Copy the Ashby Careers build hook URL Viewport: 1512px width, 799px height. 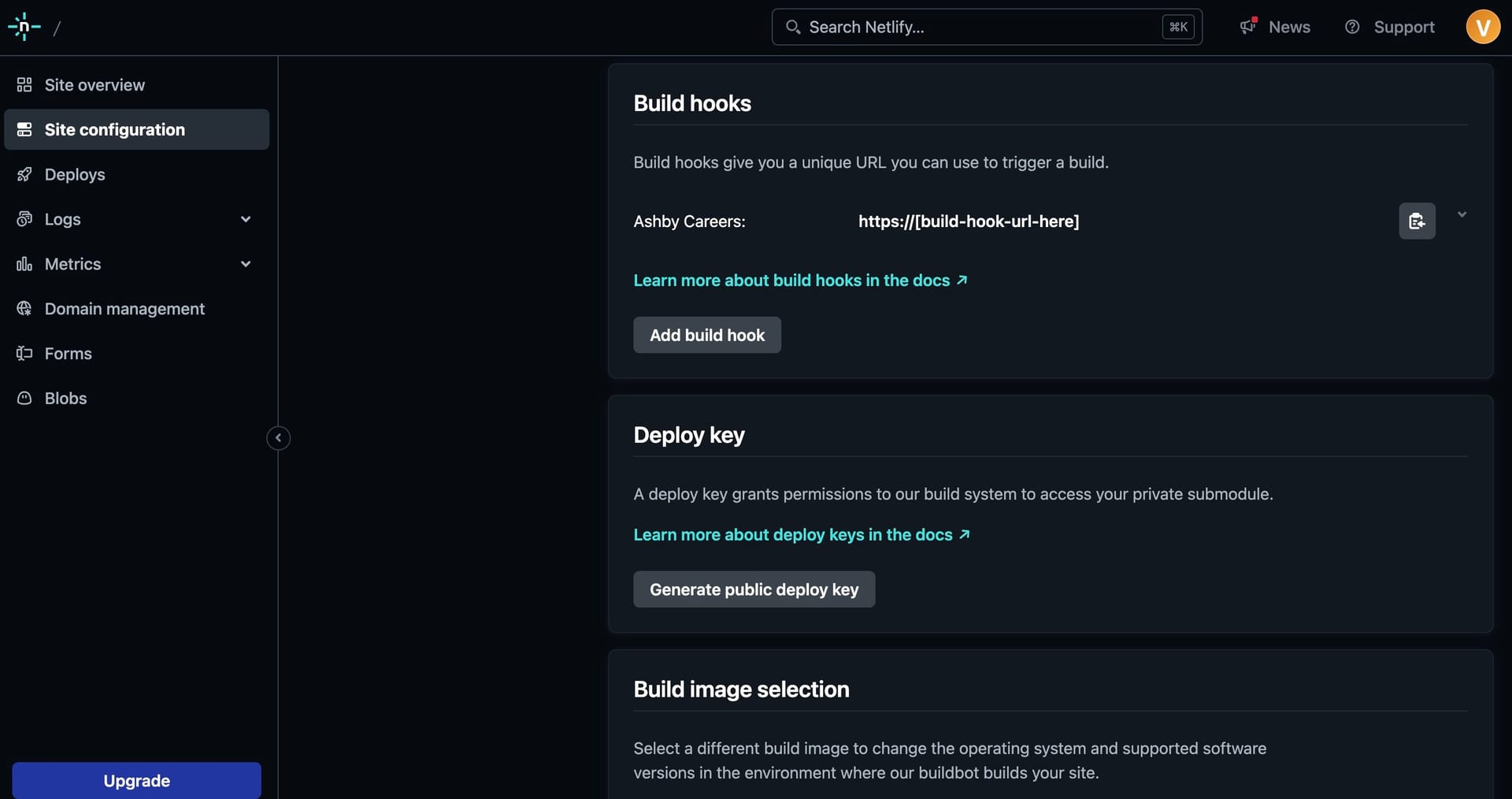(1417, 221)
